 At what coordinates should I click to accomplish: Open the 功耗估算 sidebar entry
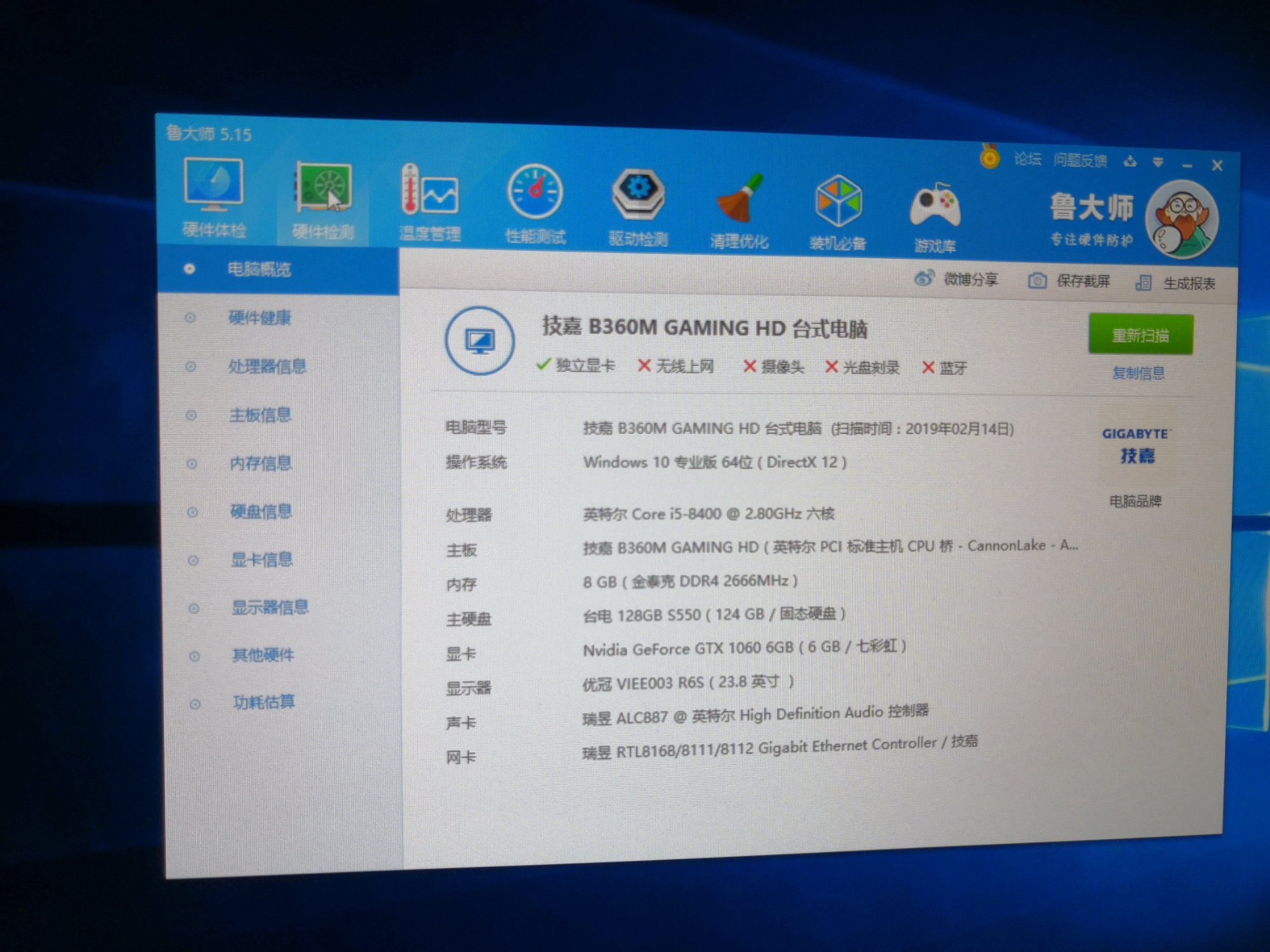[264, 702]
